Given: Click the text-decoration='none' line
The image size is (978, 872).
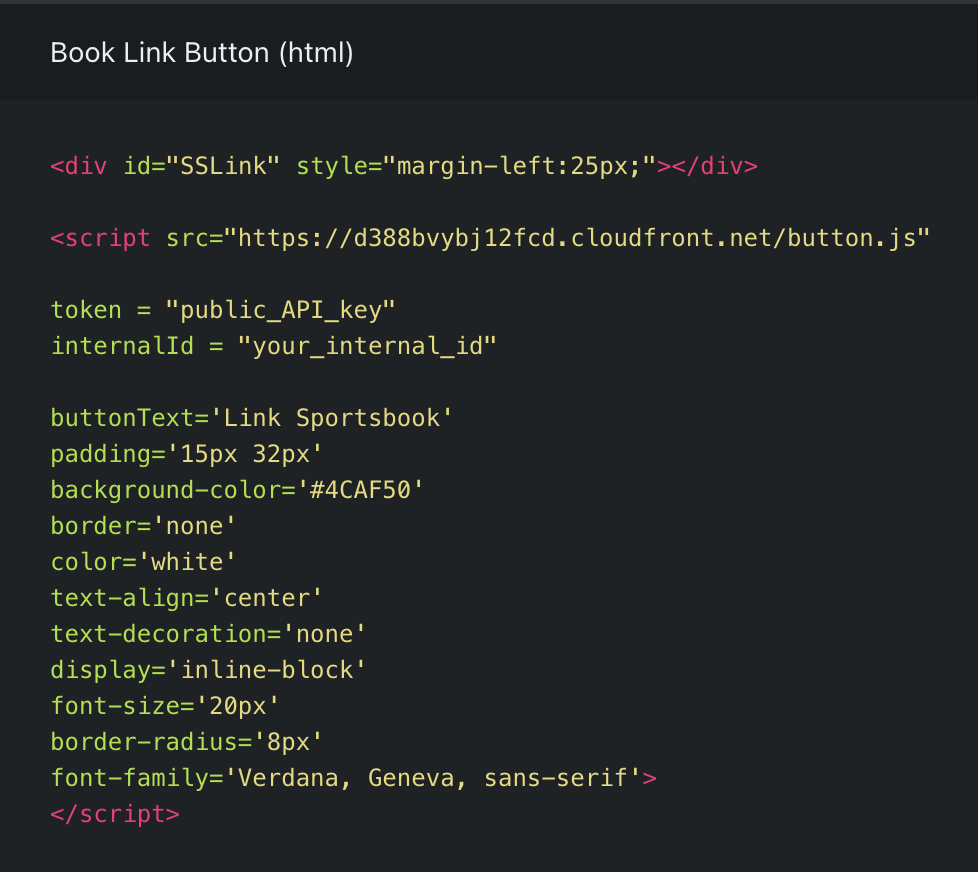Looking at the screenshot, I should [208, 634].
